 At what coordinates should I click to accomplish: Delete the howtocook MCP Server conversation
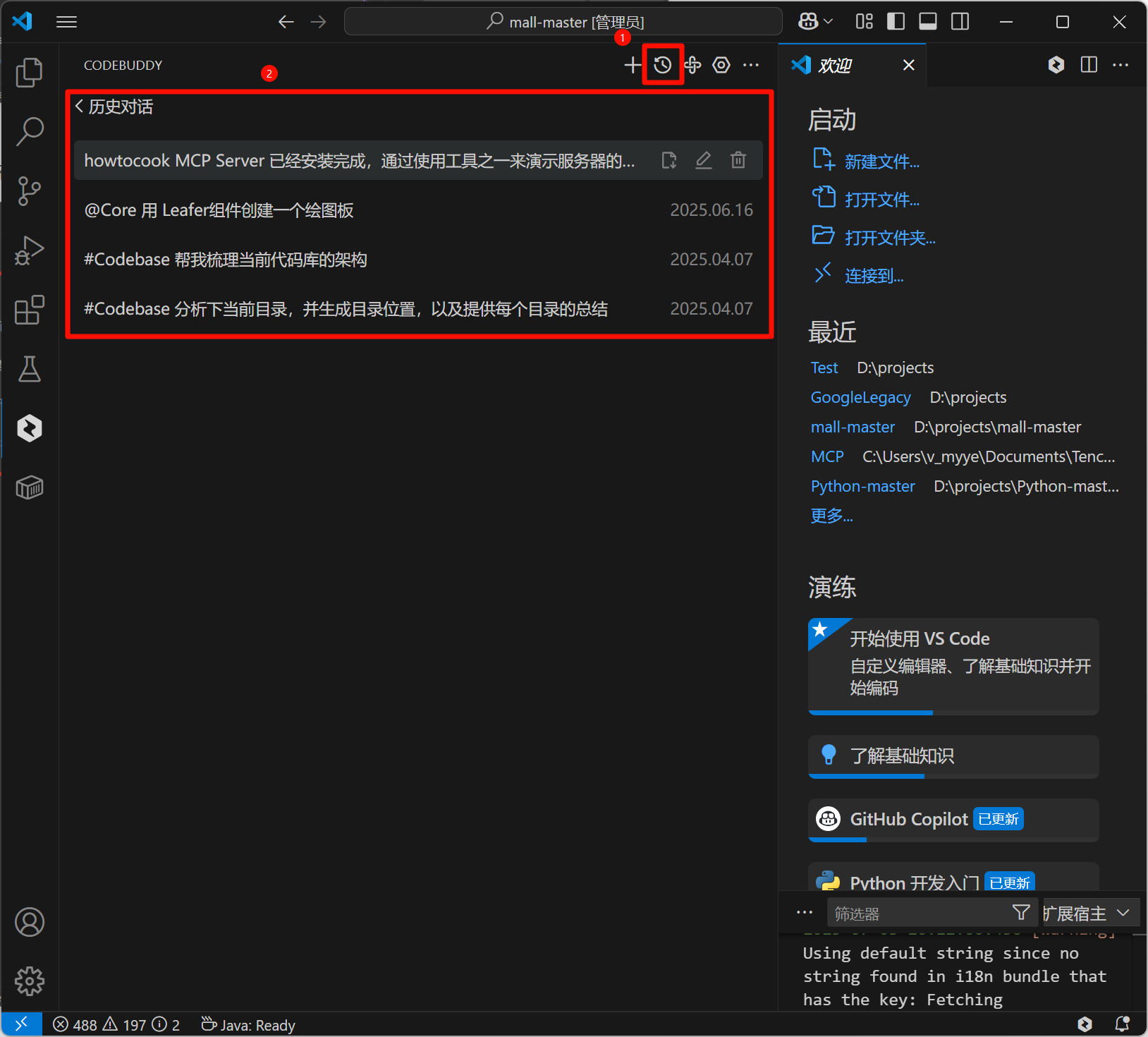pyautogui.click(x=738, y=160)
